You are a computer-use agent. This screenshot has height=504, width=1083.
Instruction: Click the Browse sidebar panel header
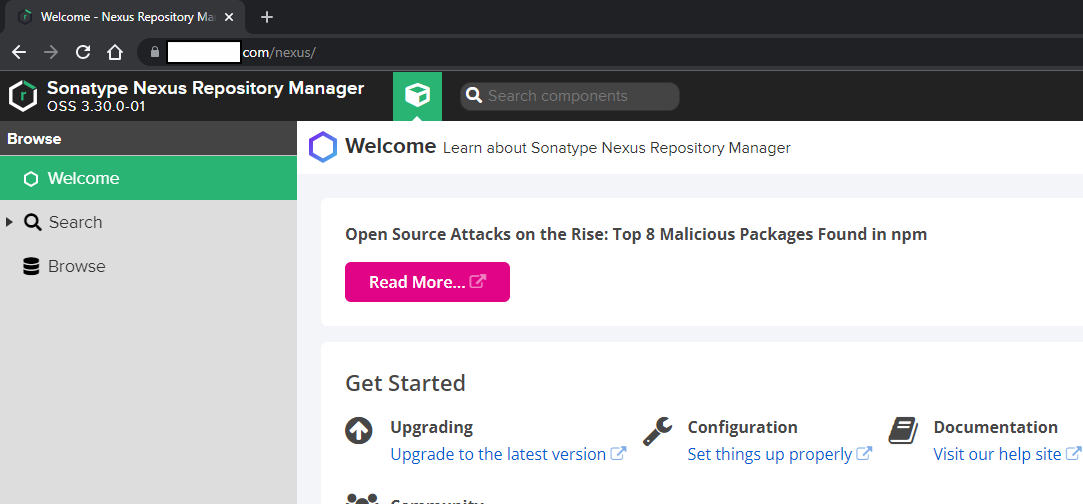(x=148, y=139)
